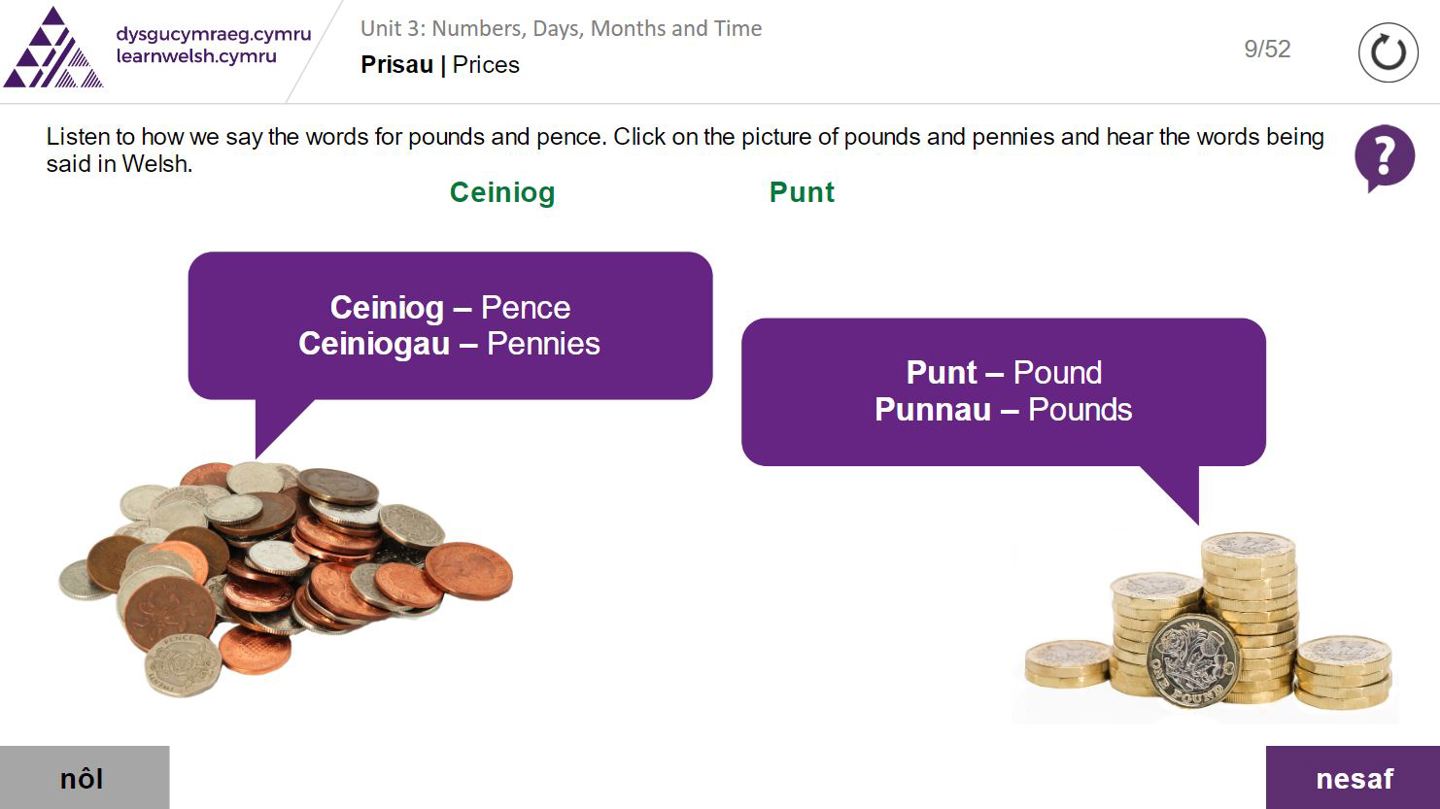Click the front-facing One Pound coin
The image size is (1440, 809).
pyautogui.click(x=1192, y=658)
